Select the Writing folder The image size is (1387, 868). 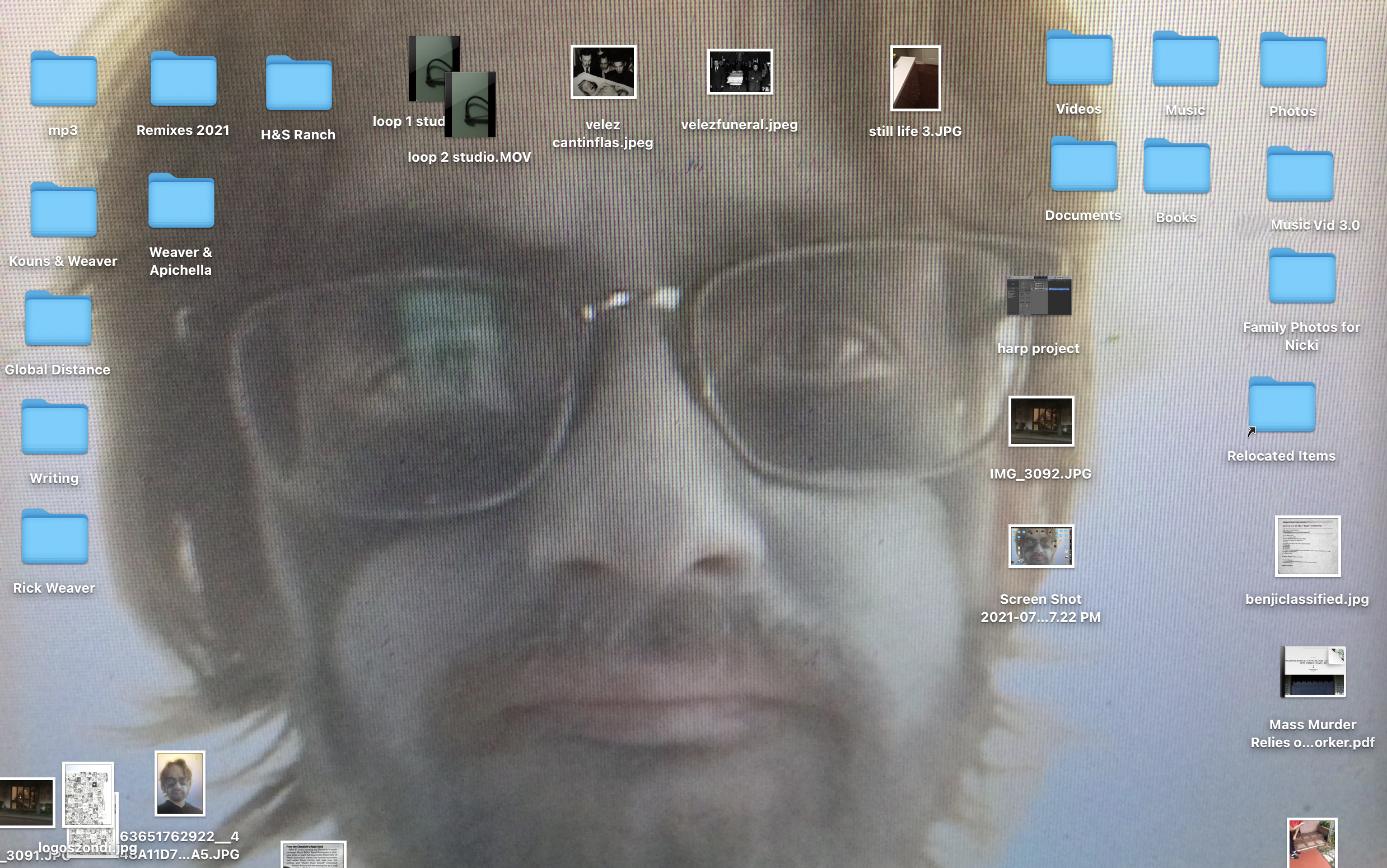pyautogui.click(x=54, y=427)
